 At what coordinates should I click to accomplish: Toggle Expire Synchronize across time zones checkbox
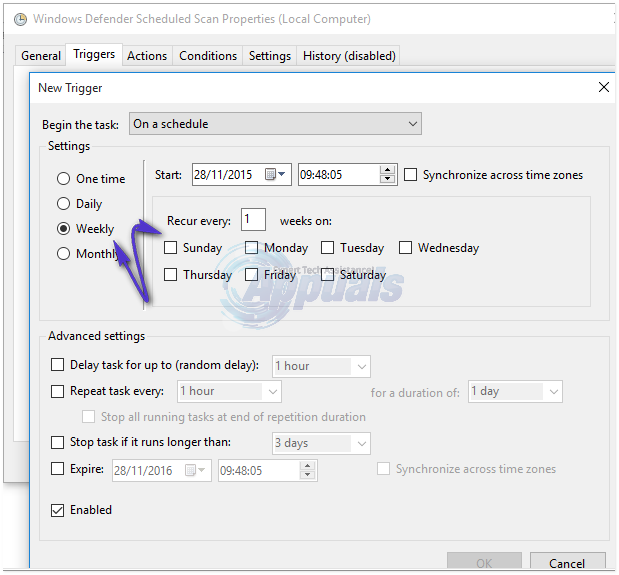[x=383, y=469]
